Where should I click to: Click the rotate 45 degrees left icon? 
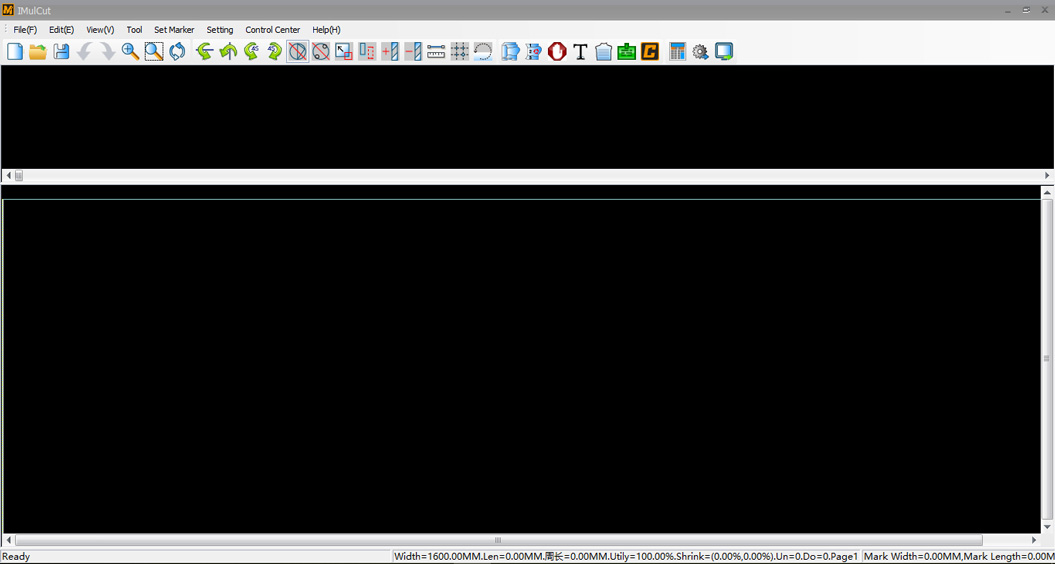251,52
